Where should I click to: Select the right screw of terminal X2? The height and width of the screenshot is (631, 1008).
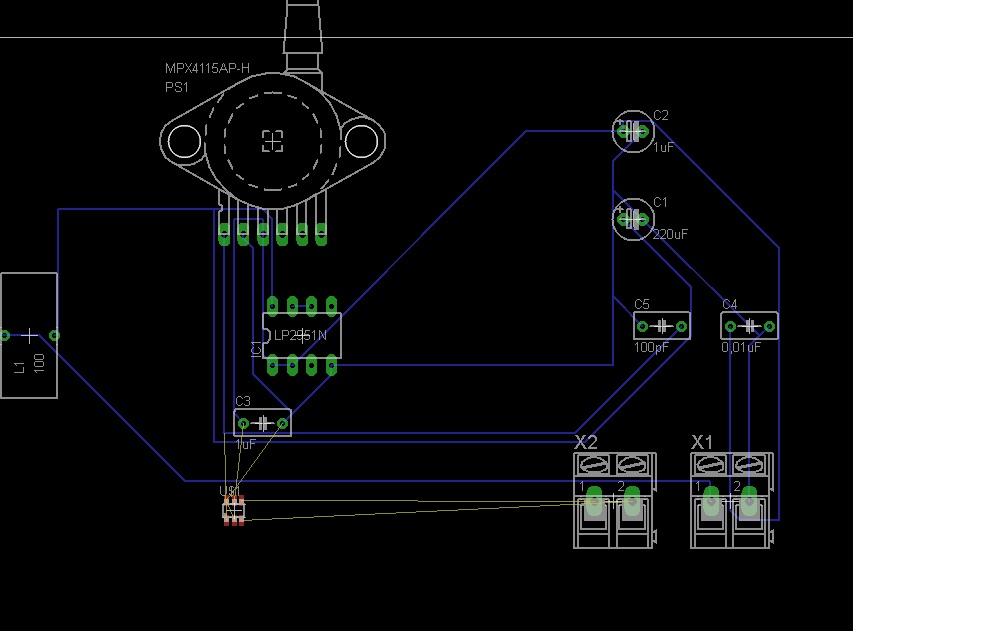631,463
